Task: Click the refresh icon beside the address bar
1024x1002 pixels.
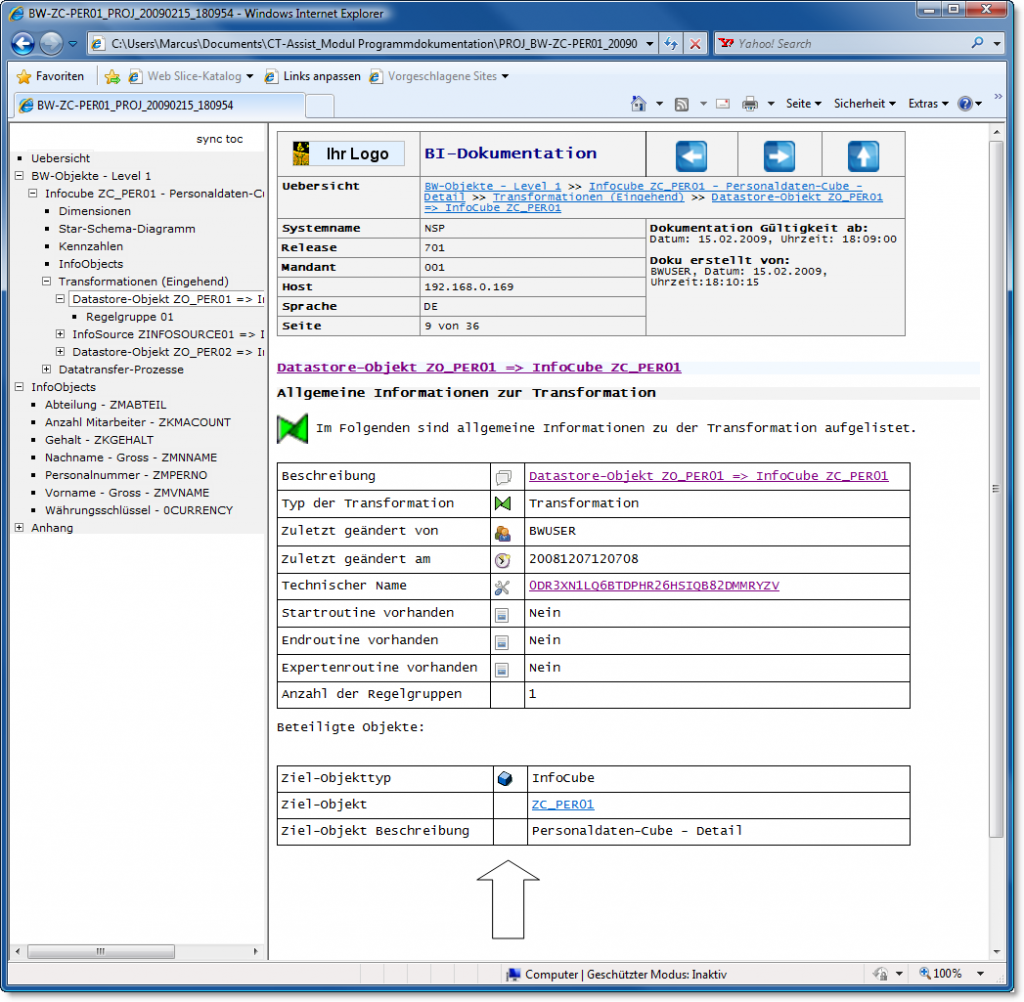Action: point(672,43)
